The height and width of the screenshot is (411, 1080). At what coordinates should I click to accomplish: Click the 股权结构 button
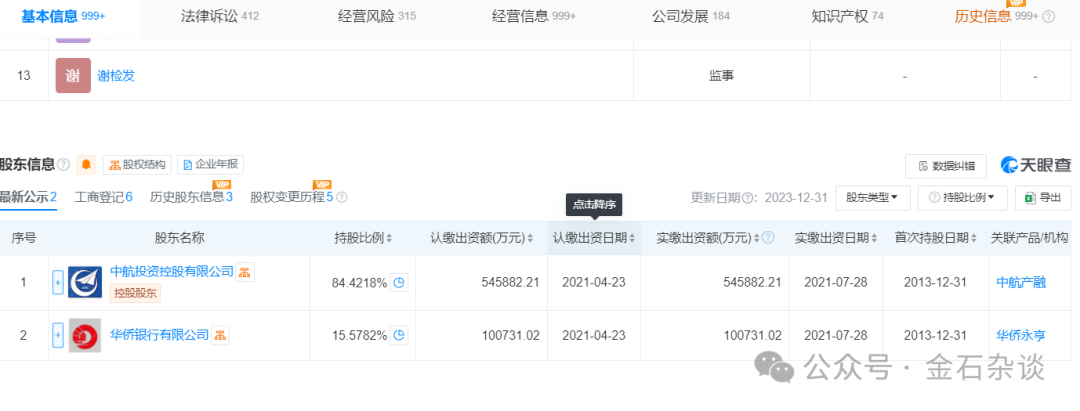click(137, 165)
